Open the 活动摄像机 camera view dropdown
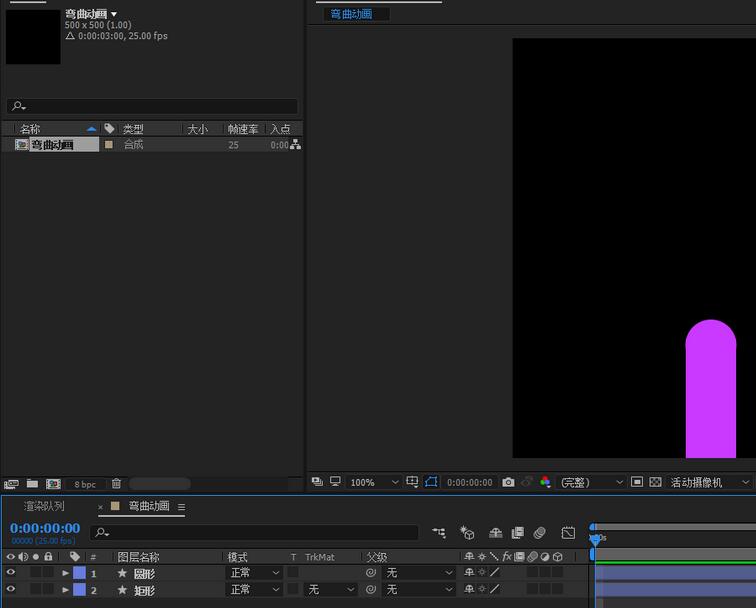The width and height of the screenshot is (756, 608). (710, 482)
